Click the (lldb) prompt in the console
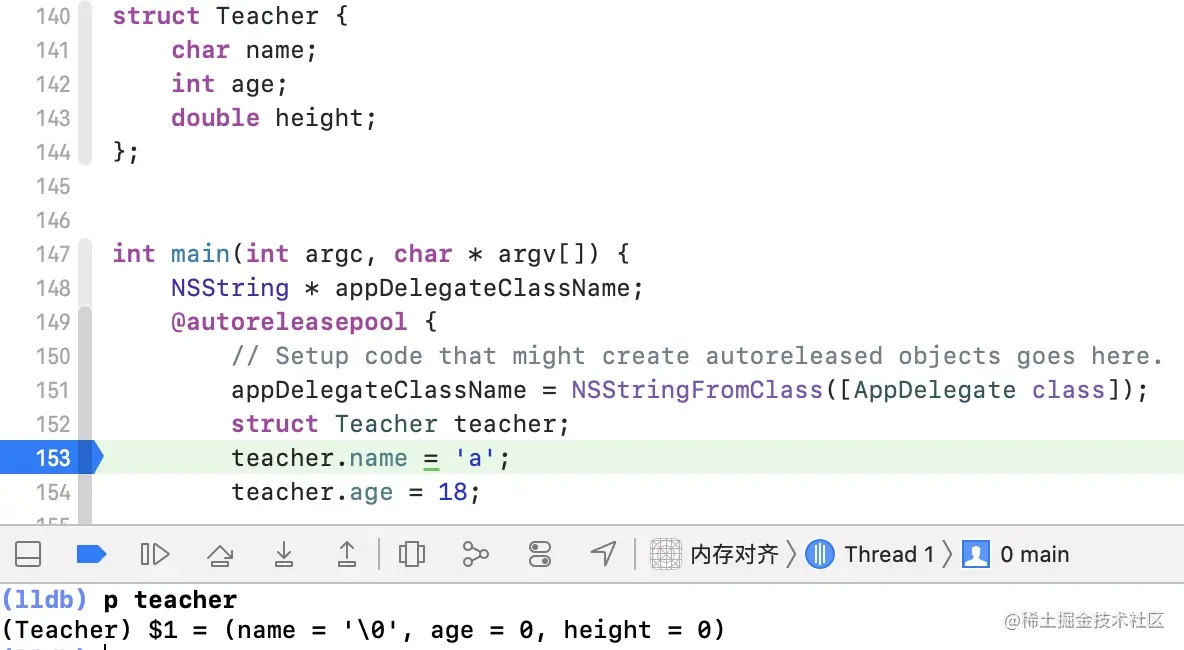1184x650 pixels. [44, 600]
